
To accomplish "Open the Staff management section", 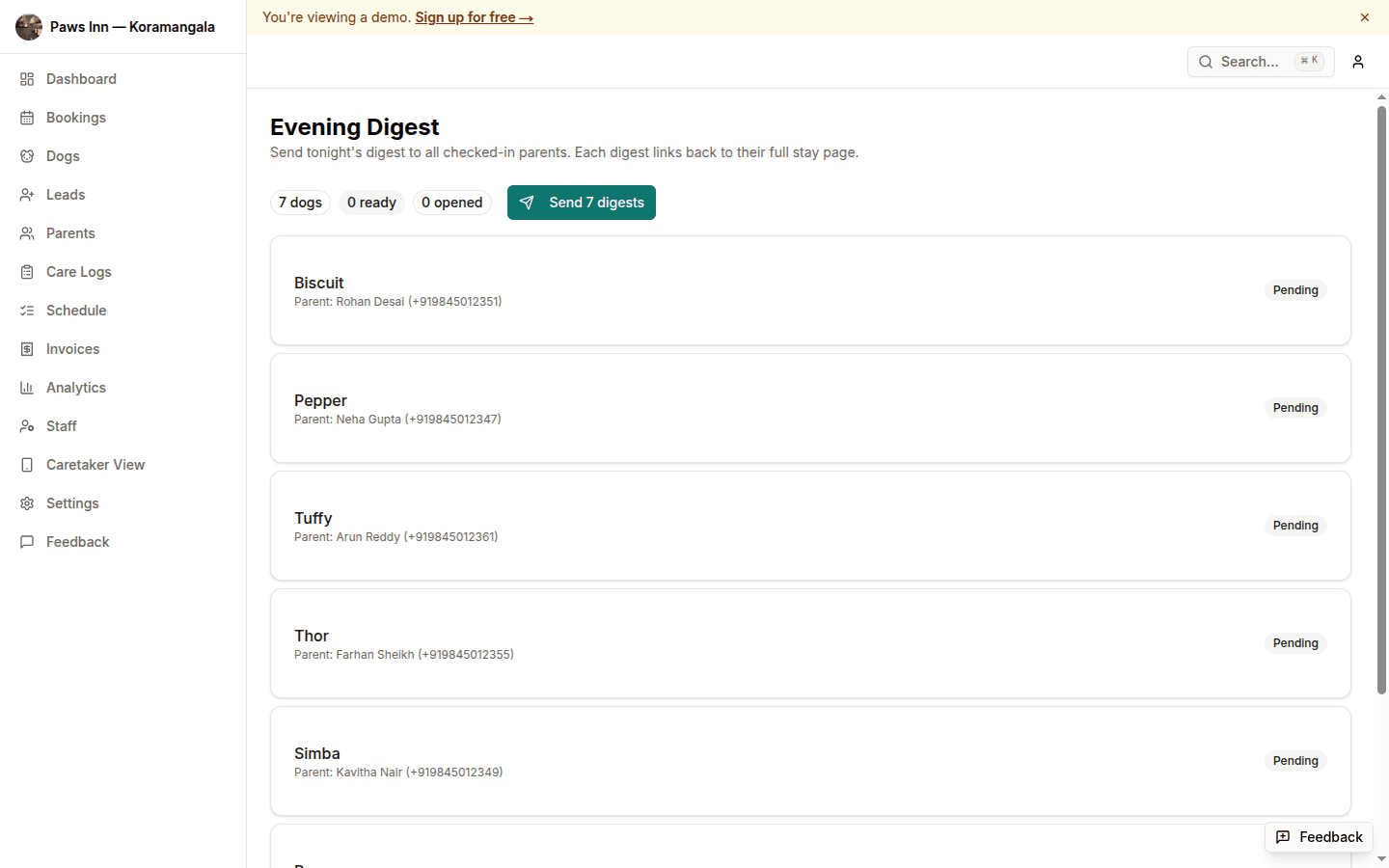I will [x=61, y=425].
